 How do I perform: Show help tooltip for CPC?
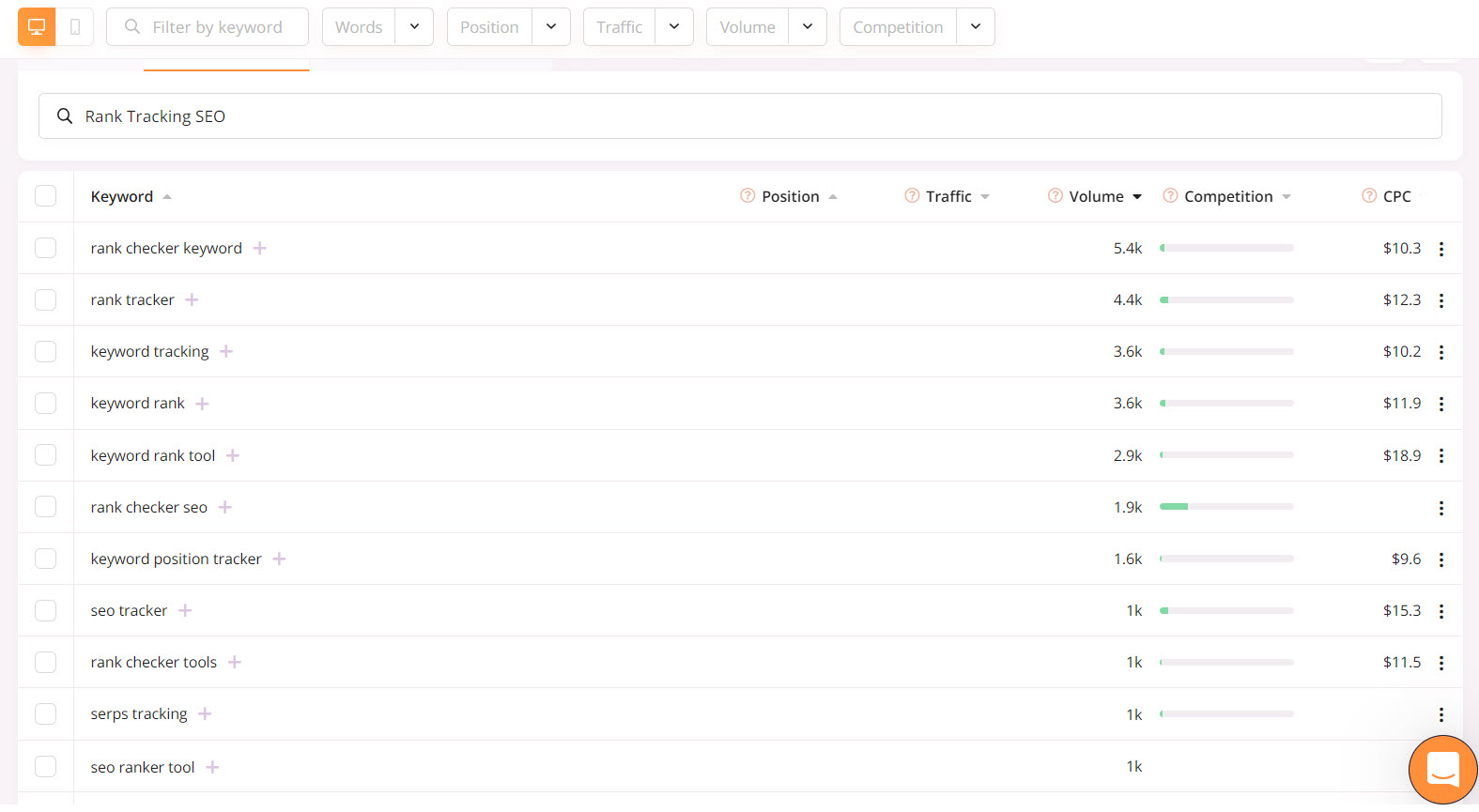click(1369, 195)
